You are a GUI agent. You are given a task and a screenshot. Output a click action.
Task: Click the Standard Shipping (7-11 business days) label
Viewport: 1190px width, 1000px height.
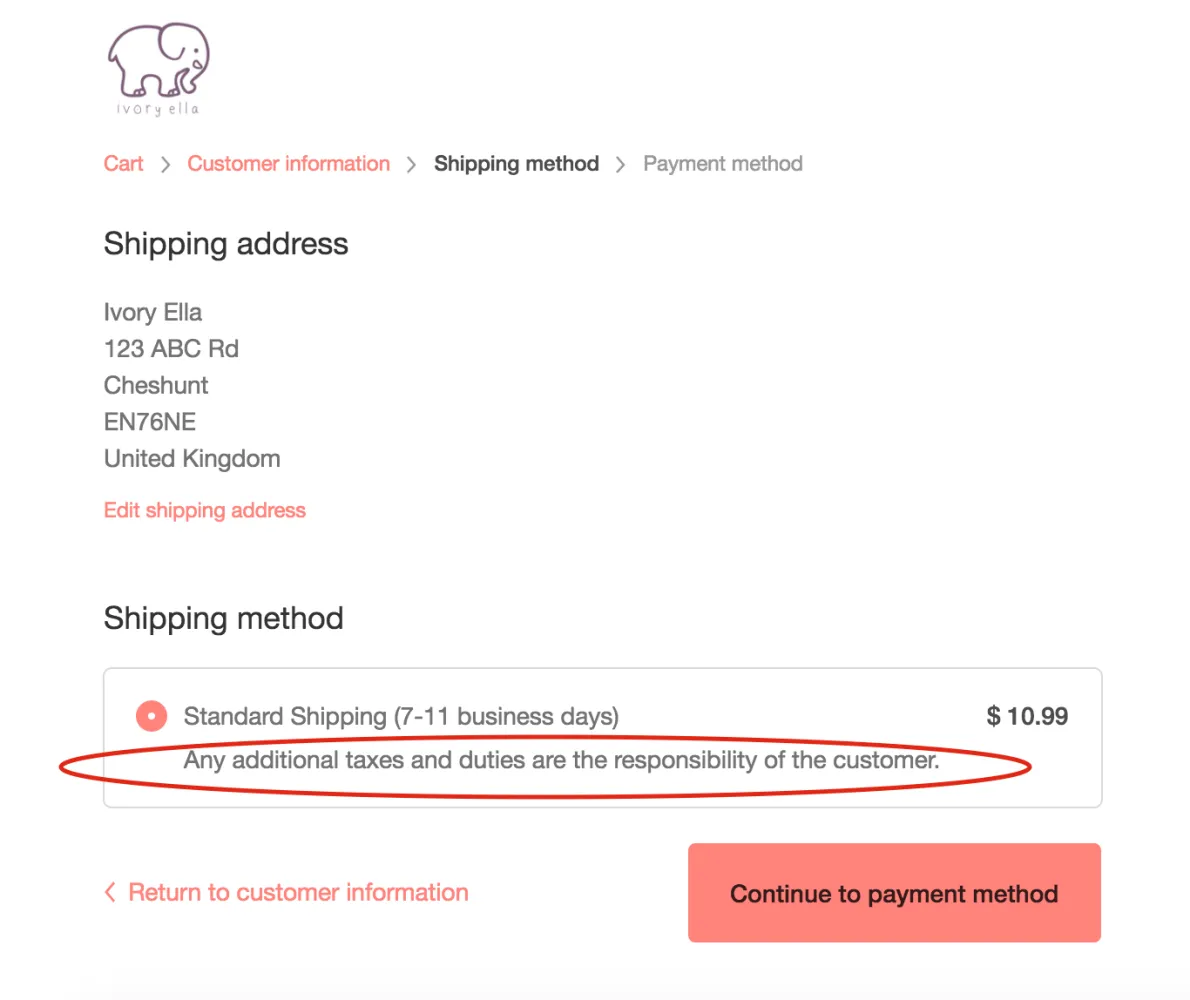pos(401,717)
